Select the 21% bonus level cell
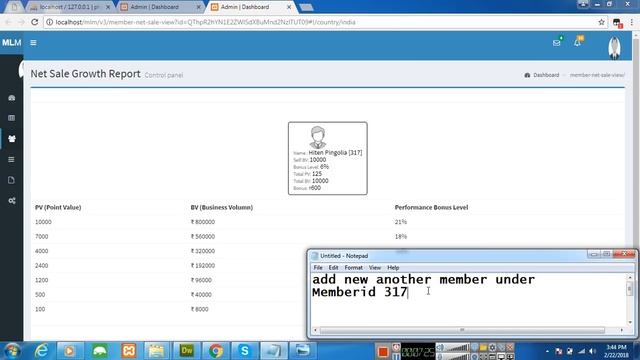The image size is (640, 360). click(401, 222)
